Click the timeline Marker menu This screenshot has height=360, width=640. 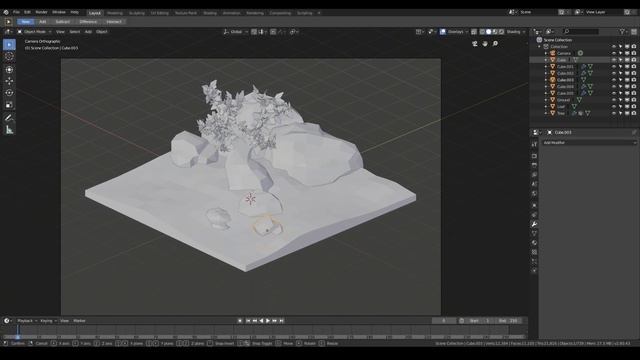pyautogui.click(x=79, y=321)
